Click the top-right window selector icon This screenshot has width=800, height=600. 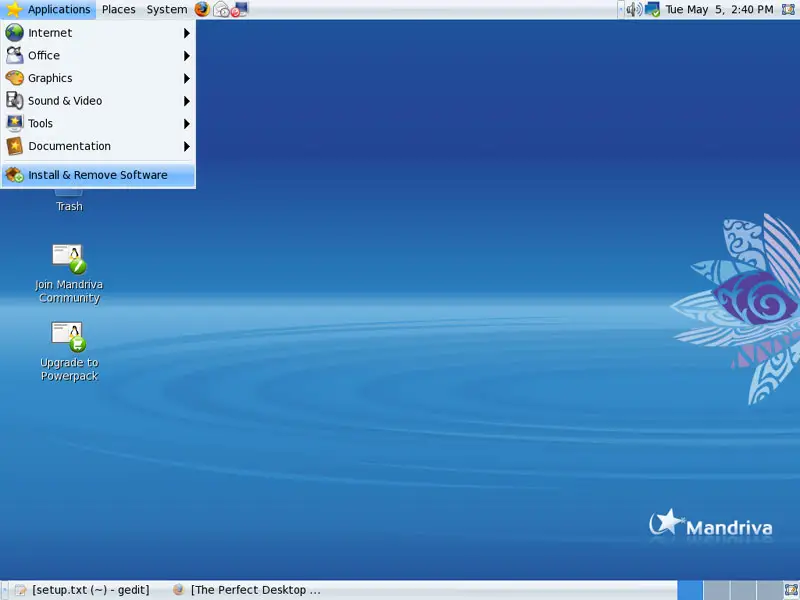pos(789,9)
